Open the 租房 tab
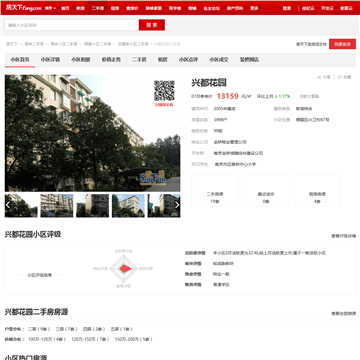The width and height of the screenshot is (360, 360). coord(162,60)
